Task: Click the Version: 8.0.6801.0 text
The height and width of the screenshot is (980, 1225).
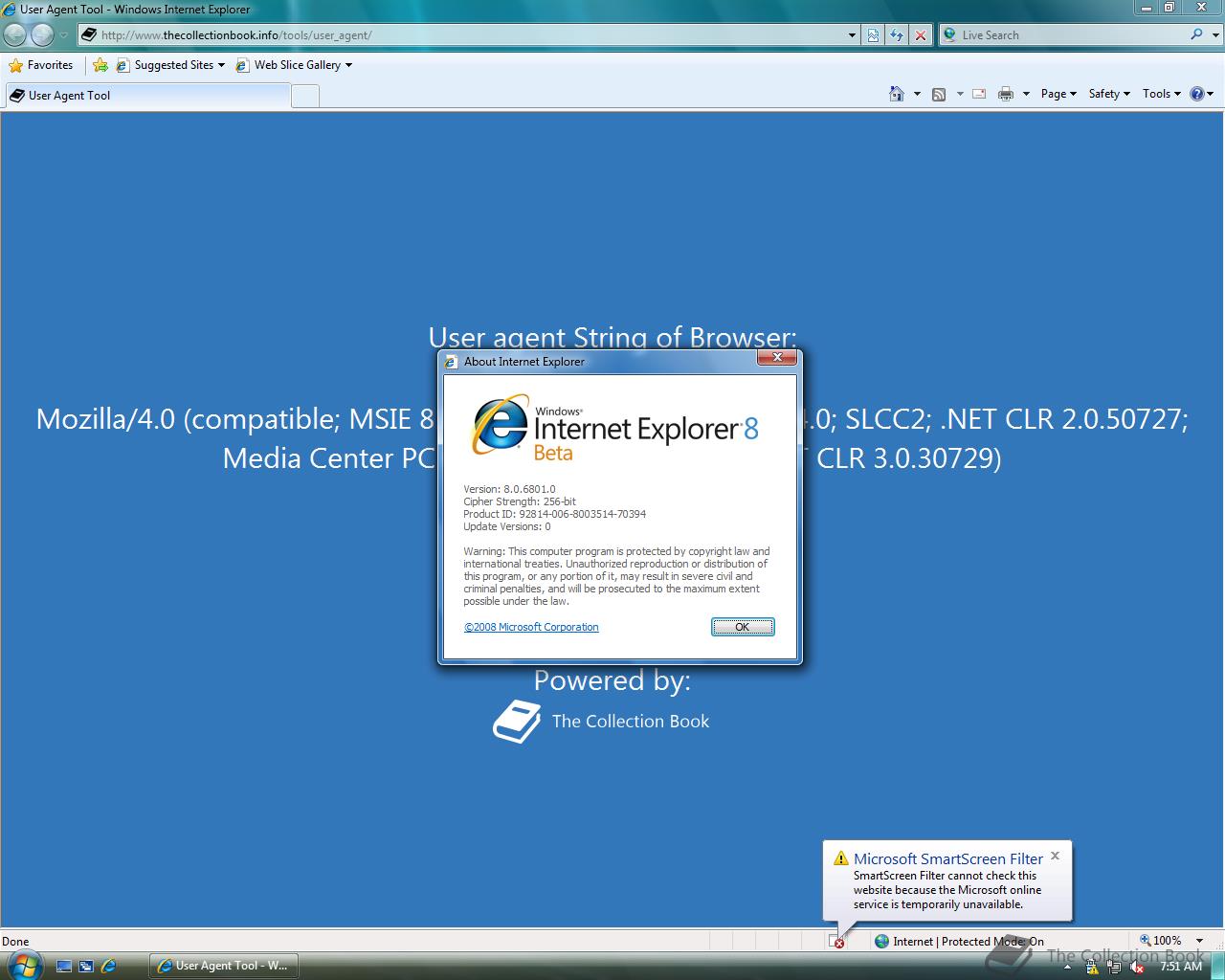Action: [x=509, y=489]
